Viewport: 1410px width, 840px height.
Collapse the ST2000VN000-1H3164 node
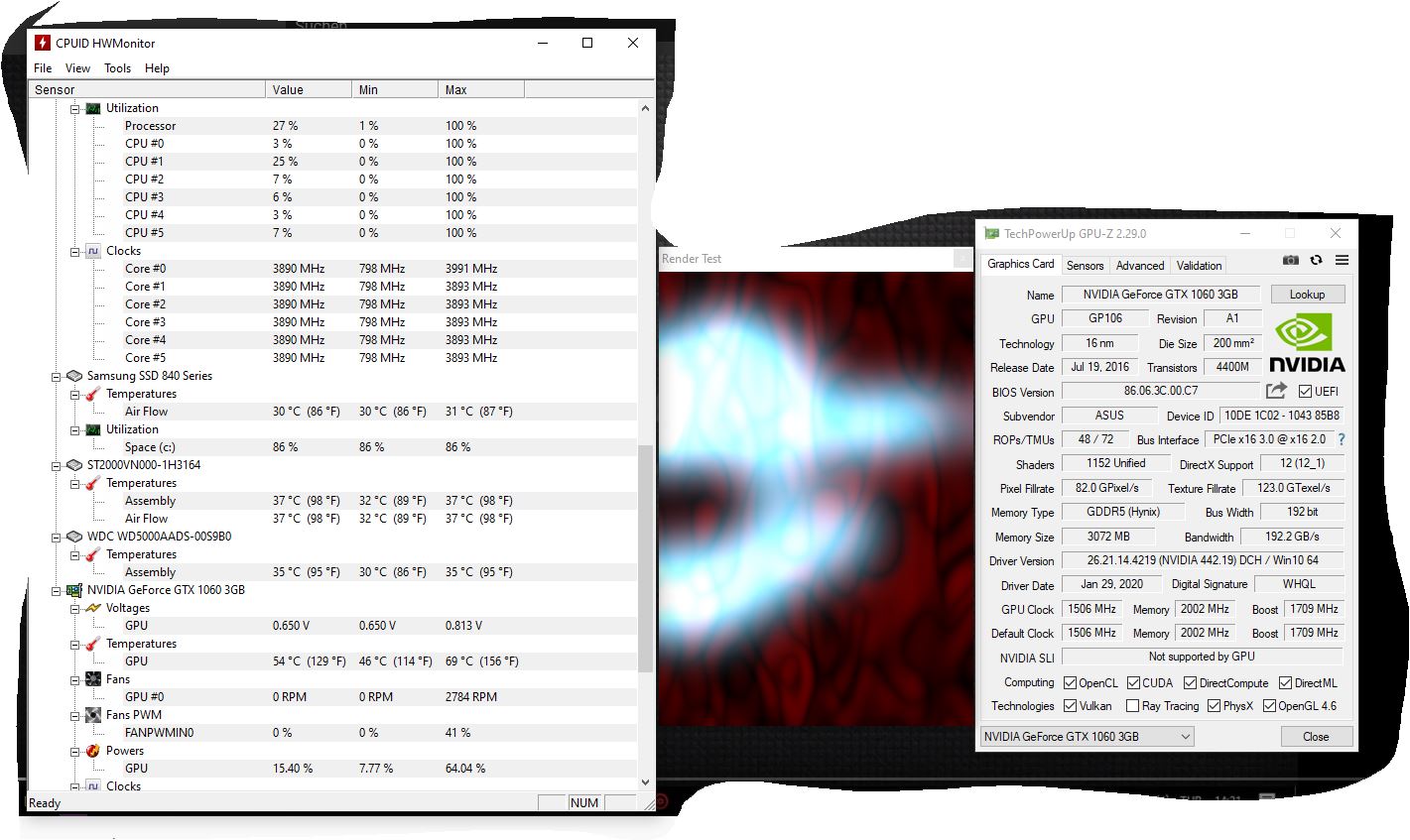(x=57, y=466)
